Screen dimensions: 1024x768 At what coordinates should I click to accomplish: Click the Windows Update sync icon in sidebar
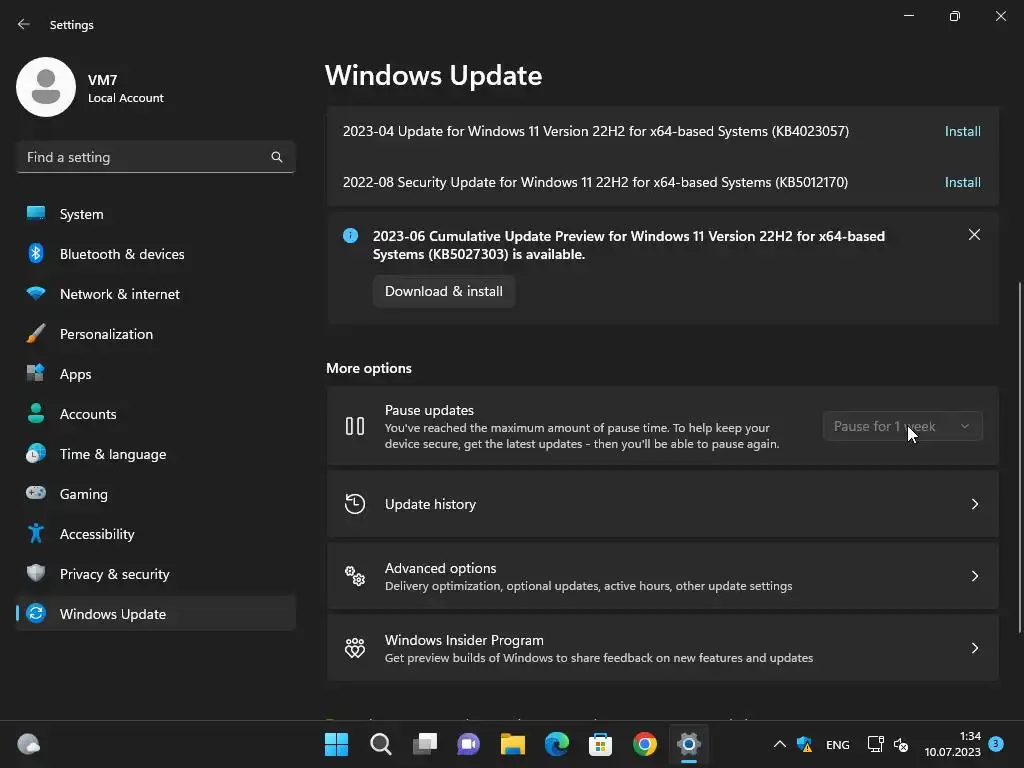coord(36,614)
